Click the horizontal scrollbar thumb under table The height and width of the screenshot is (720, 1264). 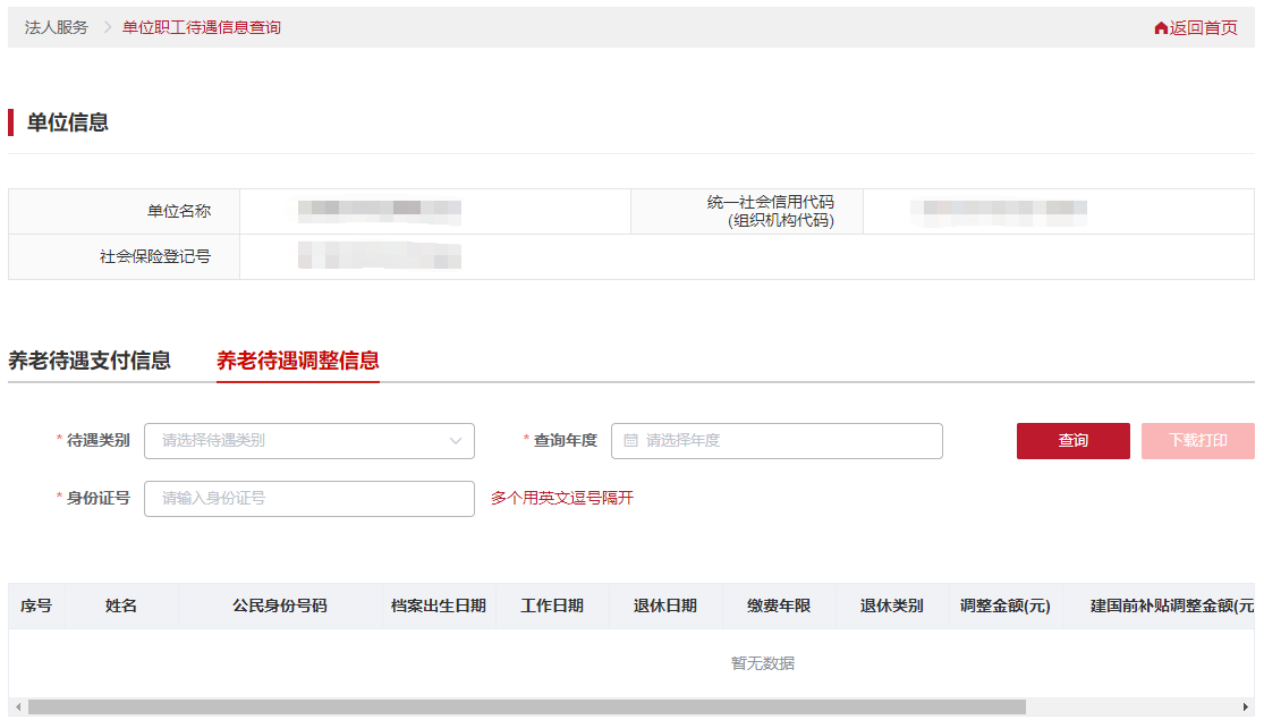(526, 707)
